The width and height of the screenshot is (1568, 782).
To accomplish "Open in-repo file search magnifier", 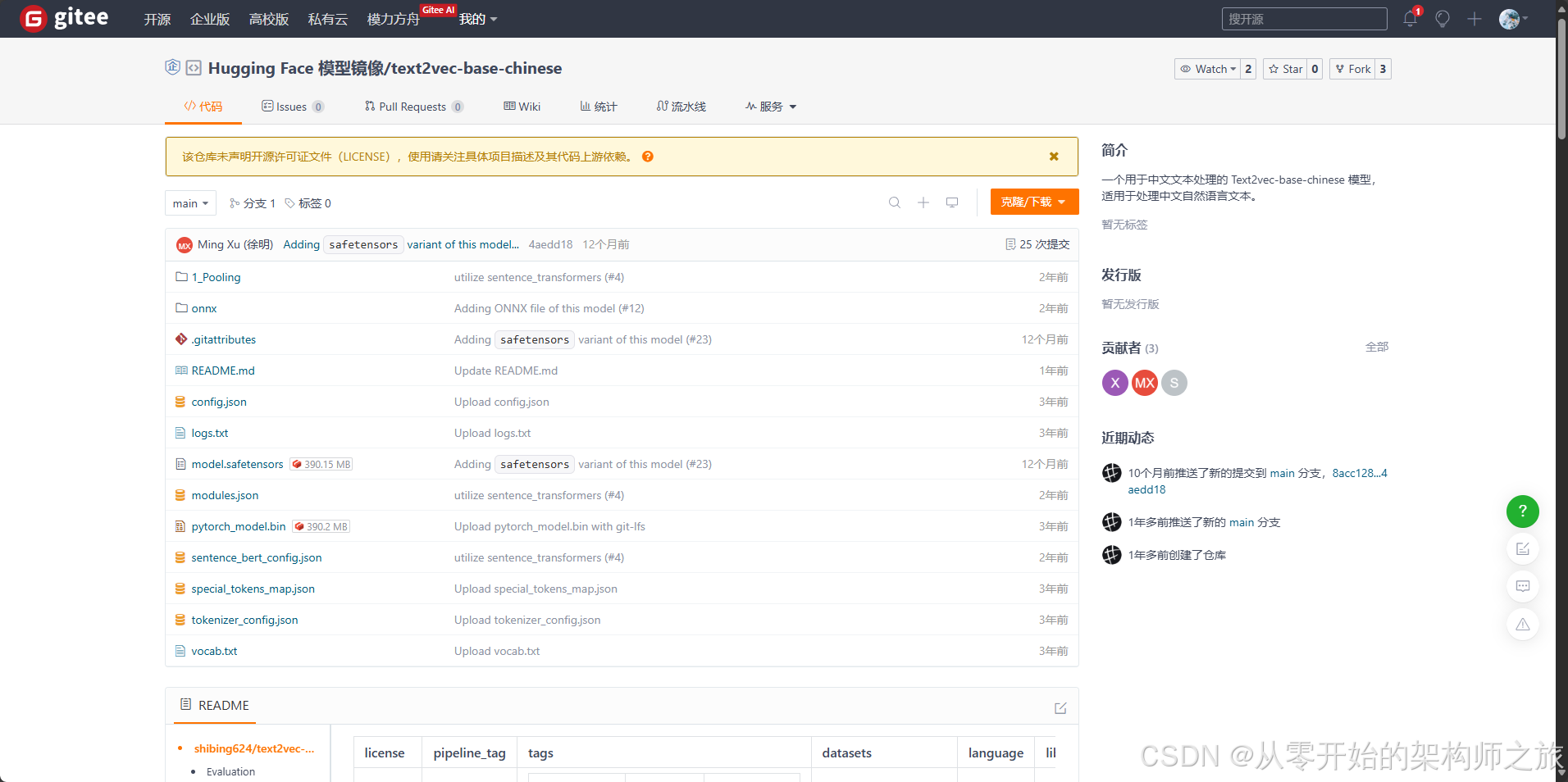I will pos(893,202).
